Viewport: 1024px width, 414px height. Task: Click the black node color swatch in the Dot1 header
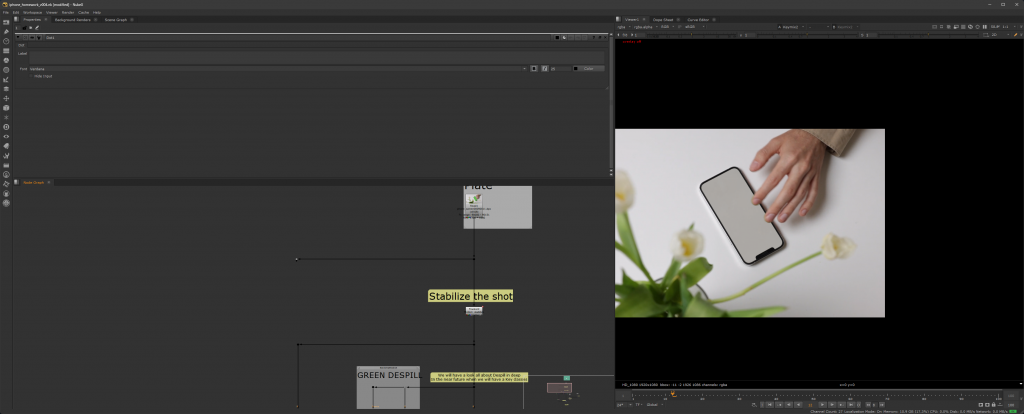click(x=557, y=37)
